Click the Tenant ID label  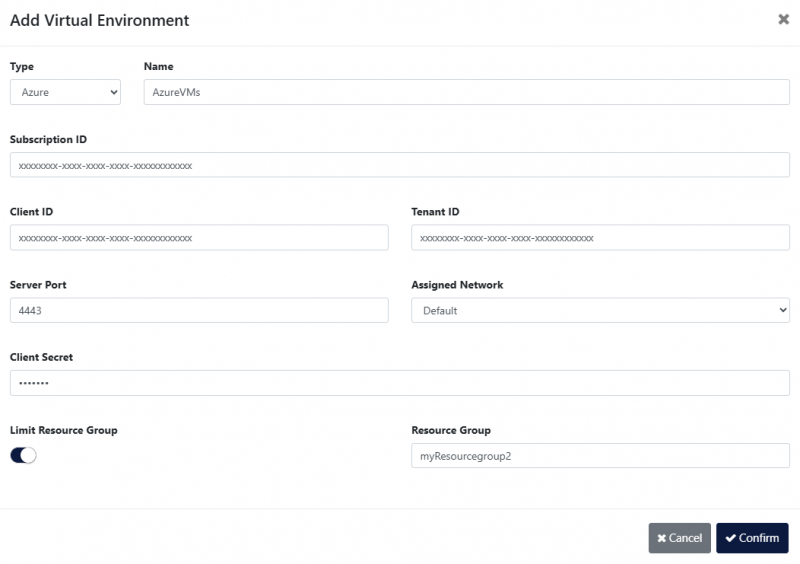(435, 212)
